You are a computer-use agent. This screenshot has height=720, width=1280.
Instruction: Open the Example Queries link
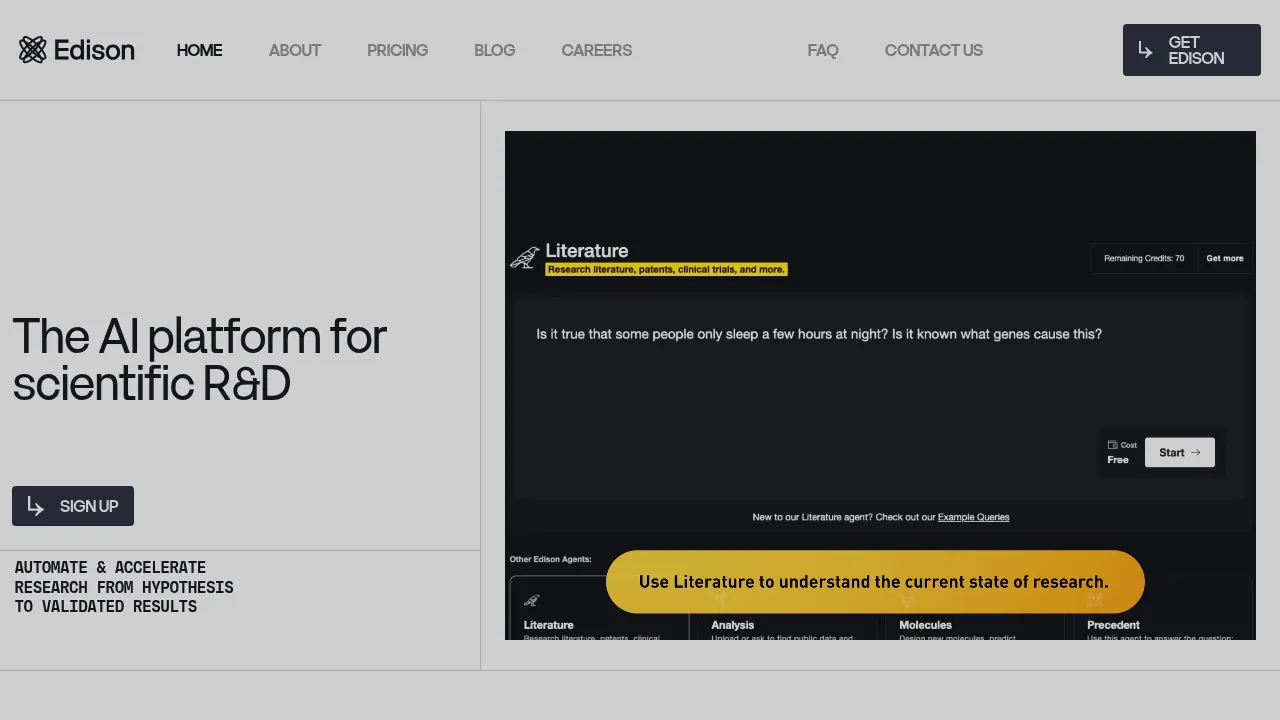pos(973,517)
